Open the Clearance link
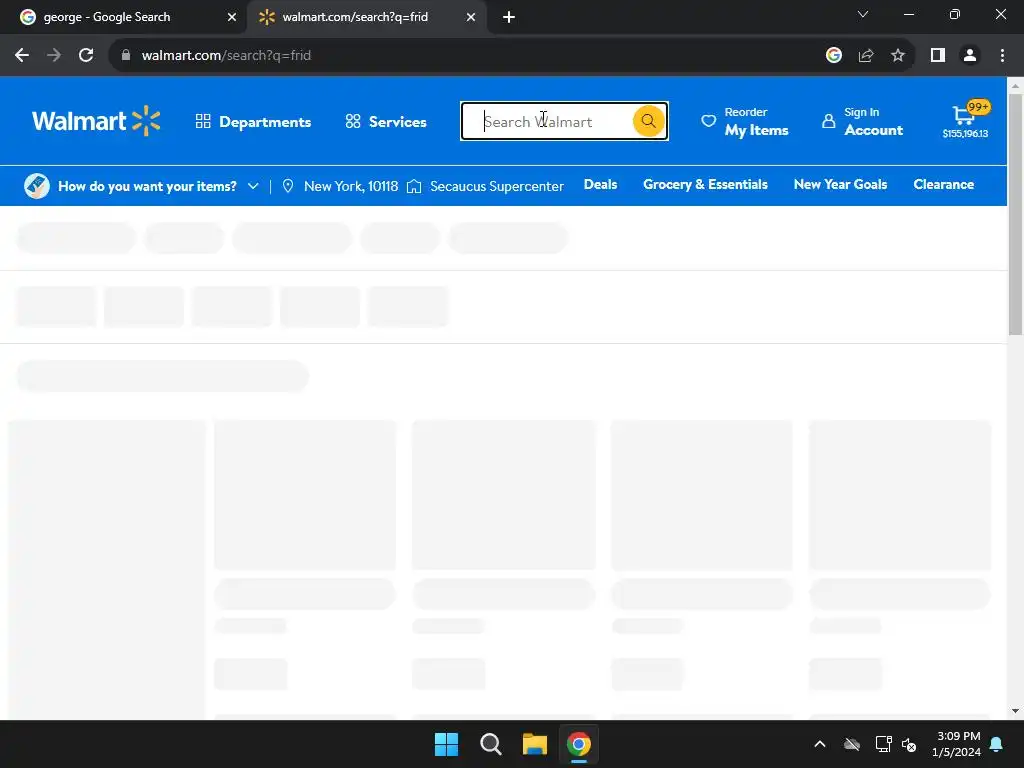 944,184
